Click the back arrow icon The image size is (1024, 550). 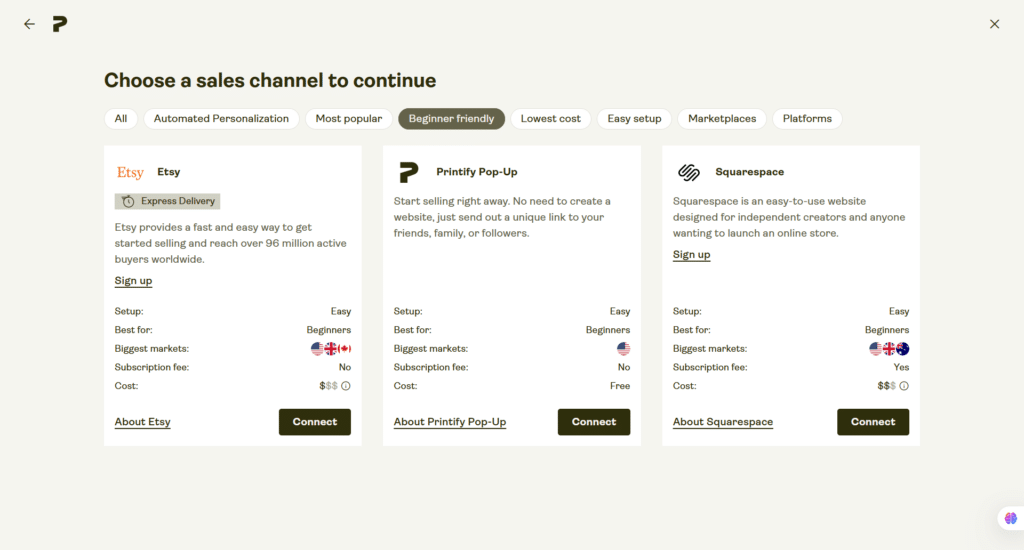(29, 24)
